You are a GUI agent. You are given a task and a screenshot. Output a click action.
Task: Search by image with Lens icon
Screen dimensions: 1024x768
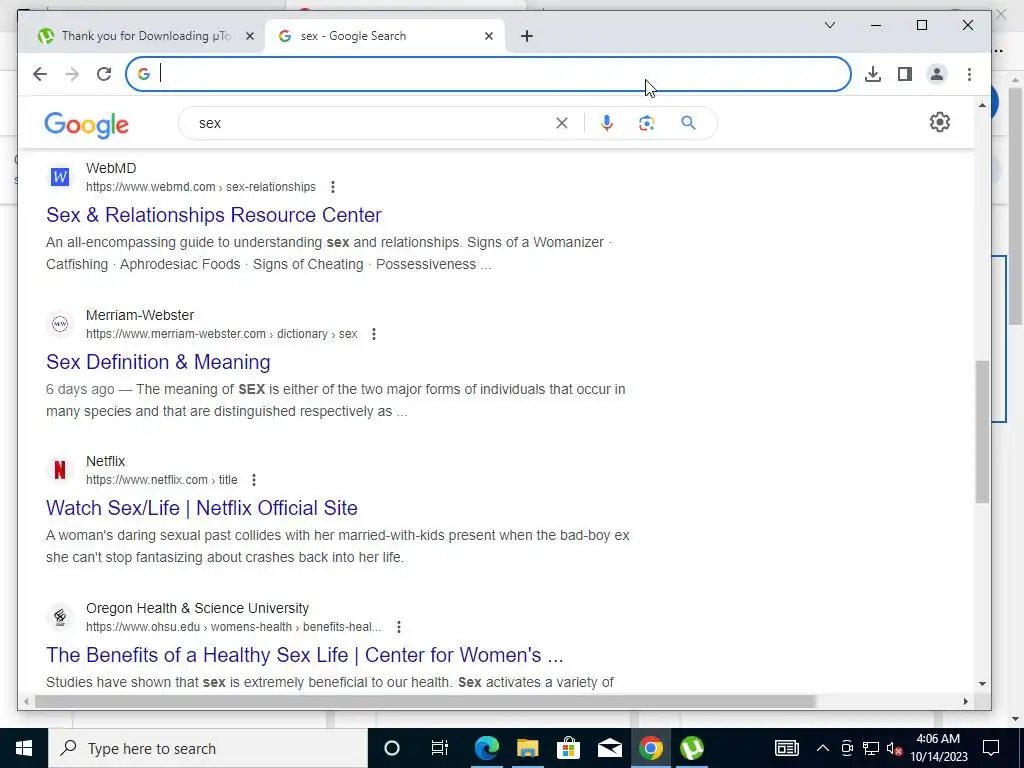647,123
